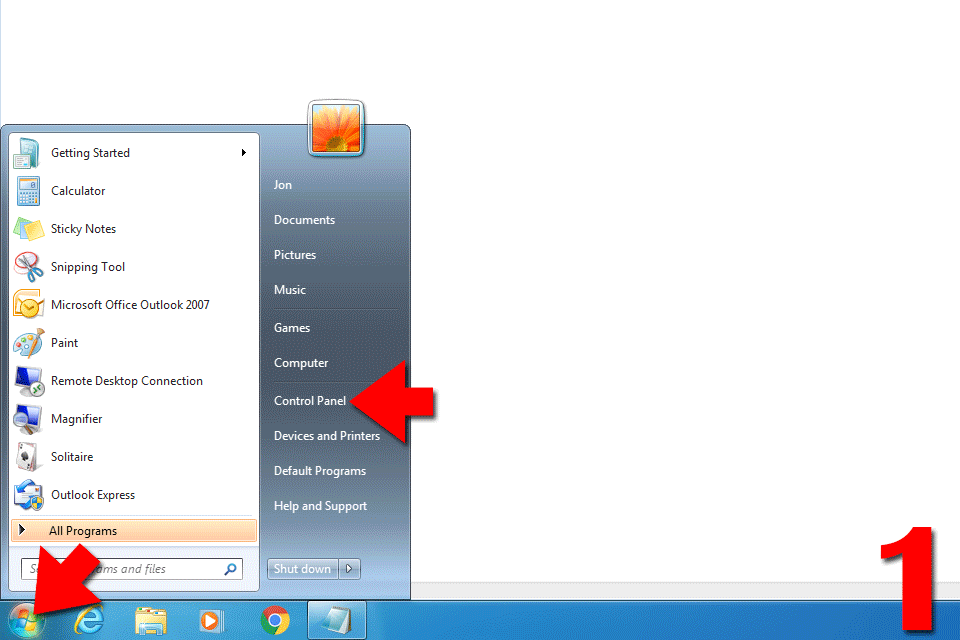Expand All Programs list

(83, 531)
